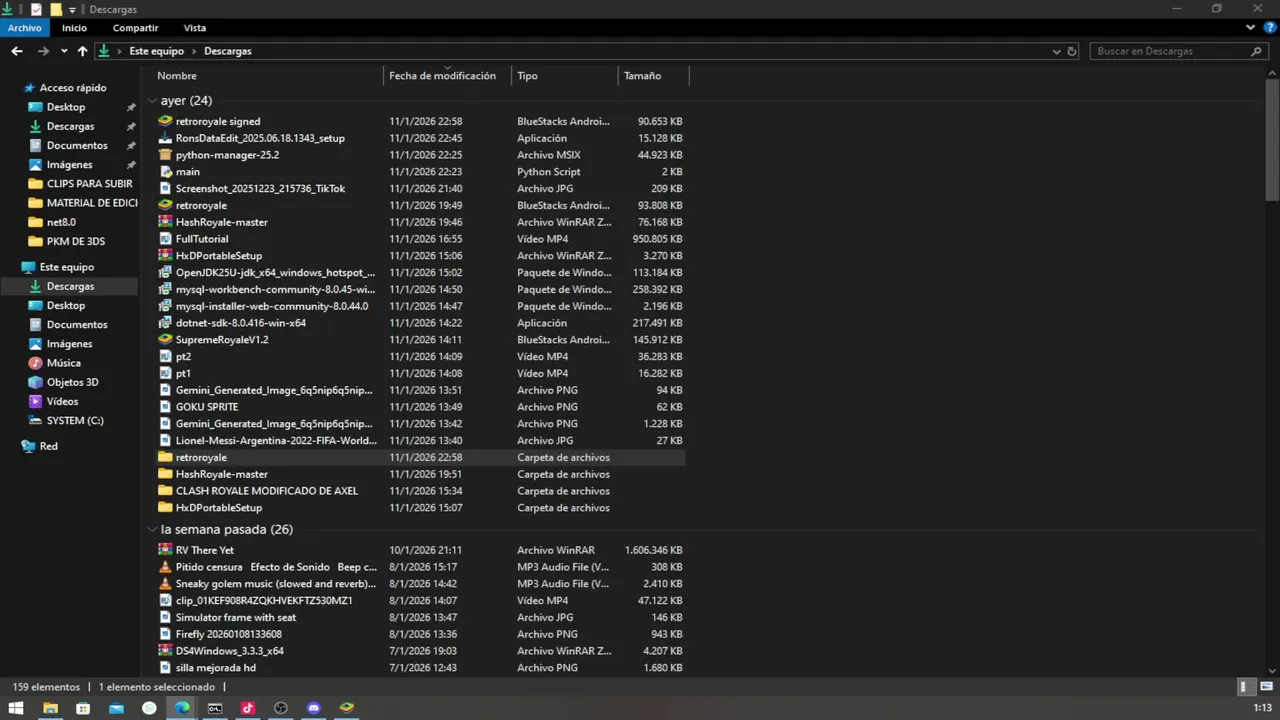Viewport: 1280px width, 720px height.
Task: Select 'retroroyale signed' BlueStacks file icon
Action: pyautogui.click(x=166, y=121)
